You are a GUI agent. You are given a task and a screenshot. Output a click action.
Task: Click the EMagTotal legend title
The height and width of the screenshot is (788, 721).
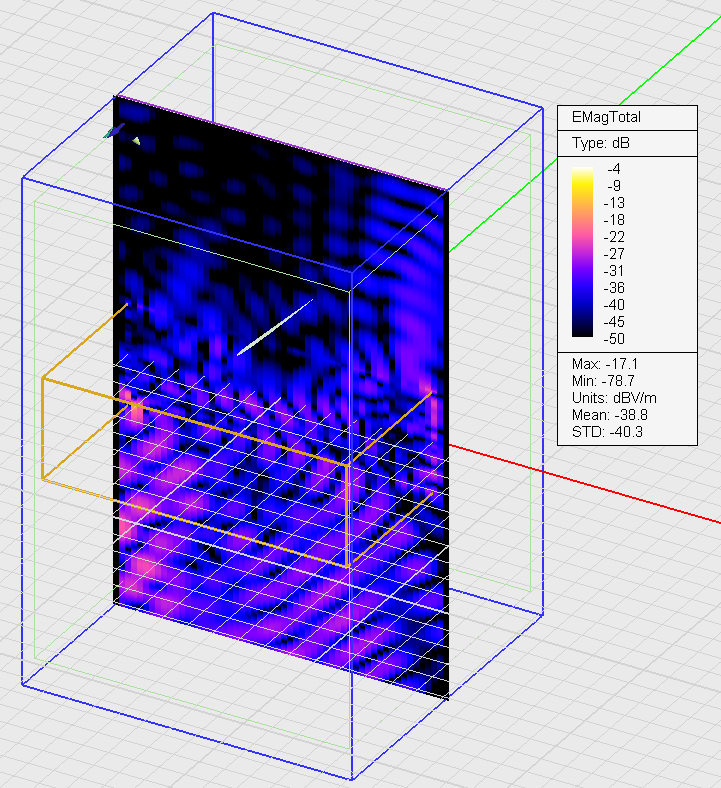606,117
